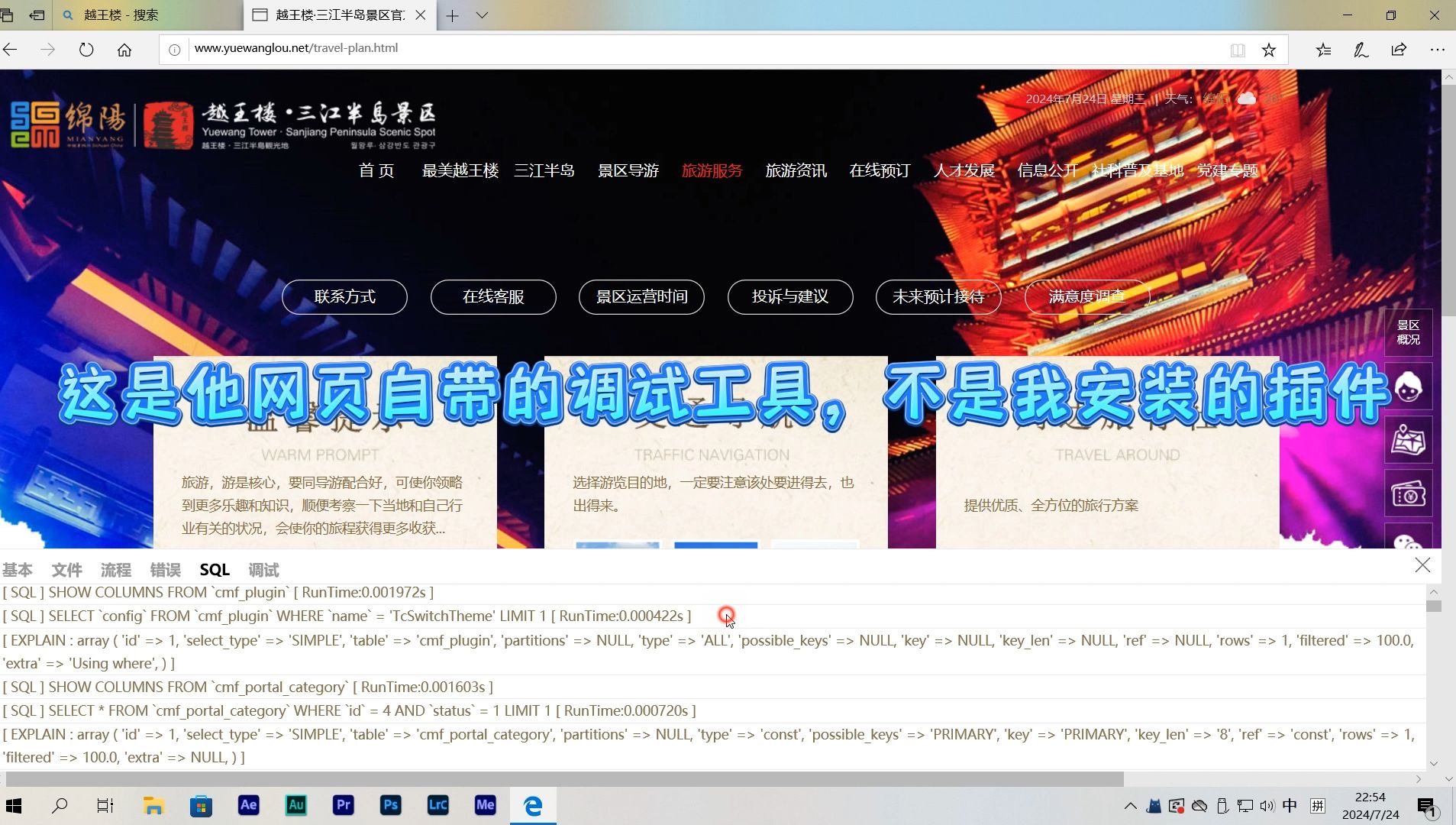Switch to the 流程 debug tab
This screenshot has width=1456, height=825.
point(116,570)
